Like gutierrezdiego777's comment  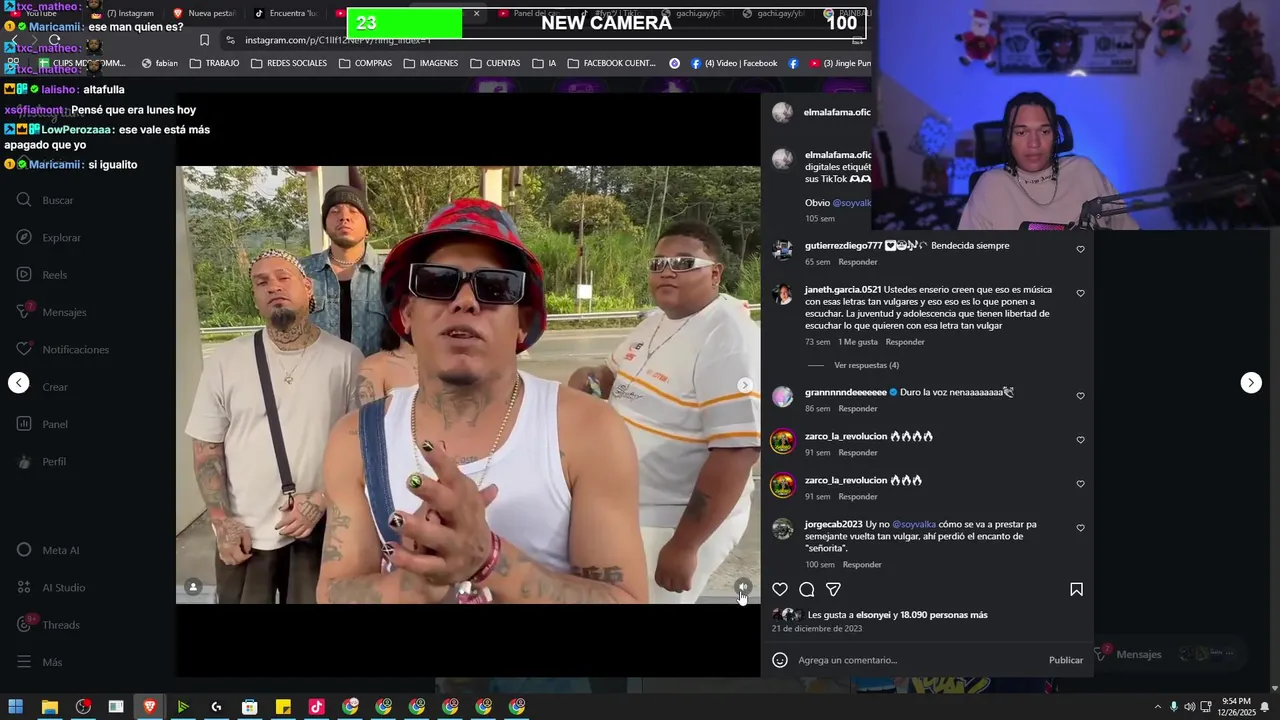coord(1080,249)
